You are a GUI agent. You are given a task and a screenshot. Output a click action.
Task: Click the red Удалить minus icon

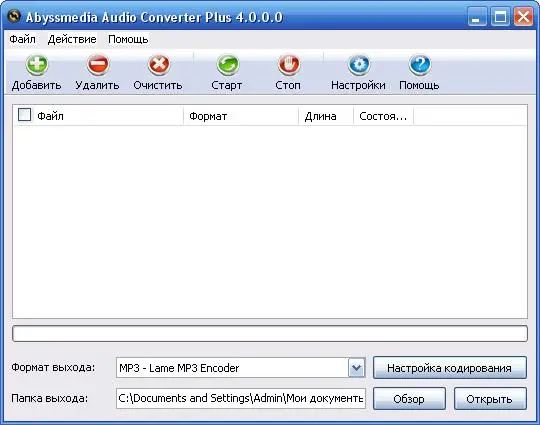tap(98, 65)
